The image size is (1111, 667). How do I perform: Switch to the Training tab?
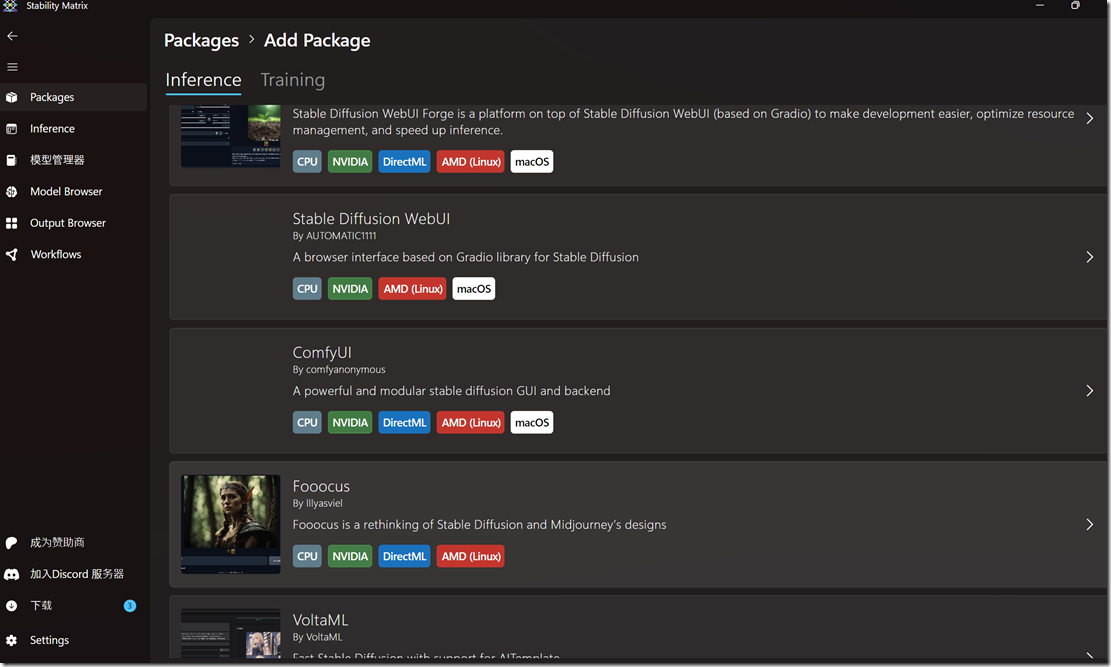(x=293, y=80)
